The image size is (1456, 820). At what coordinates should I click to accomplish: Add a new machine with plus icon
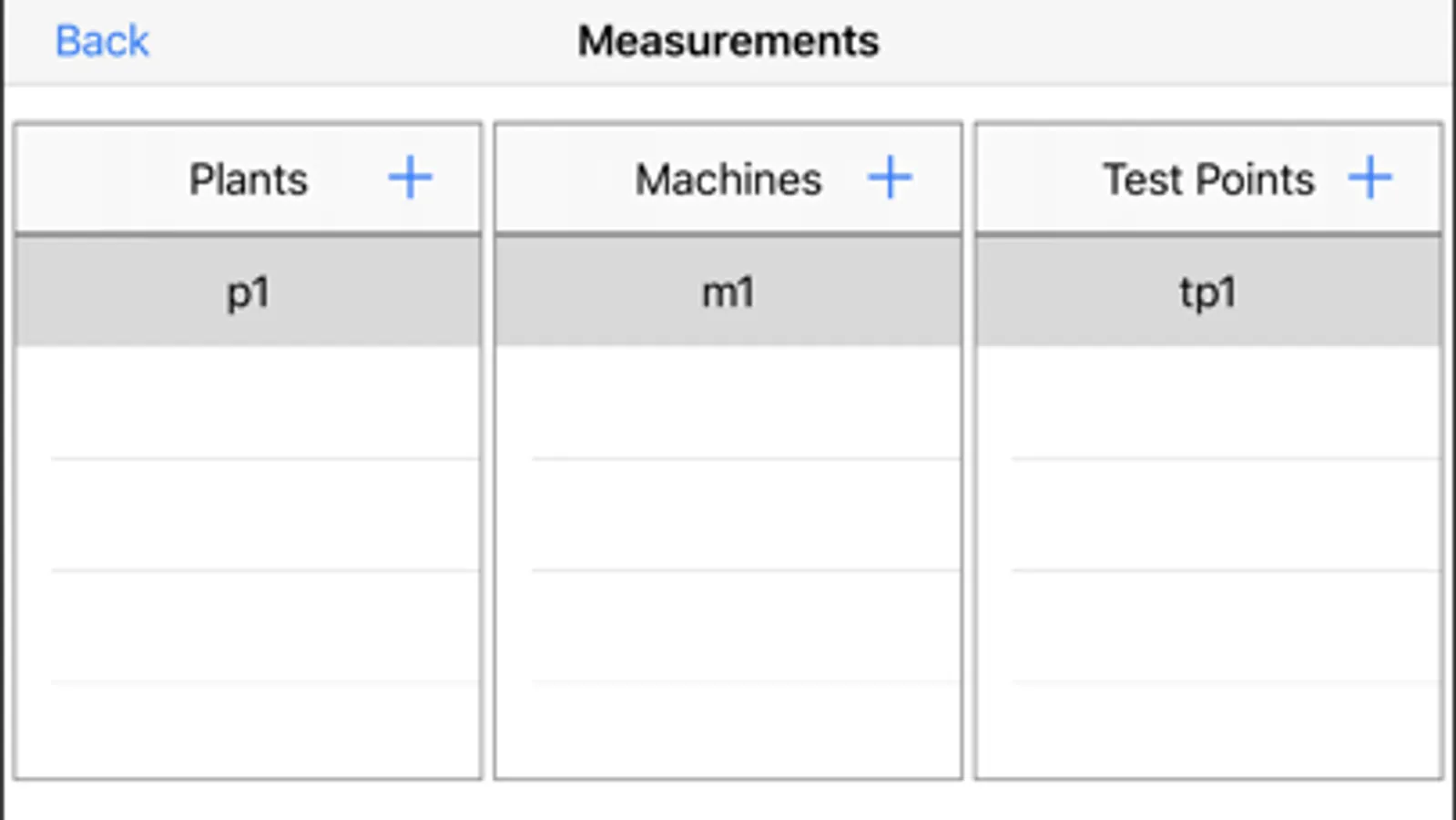(890, 178)
